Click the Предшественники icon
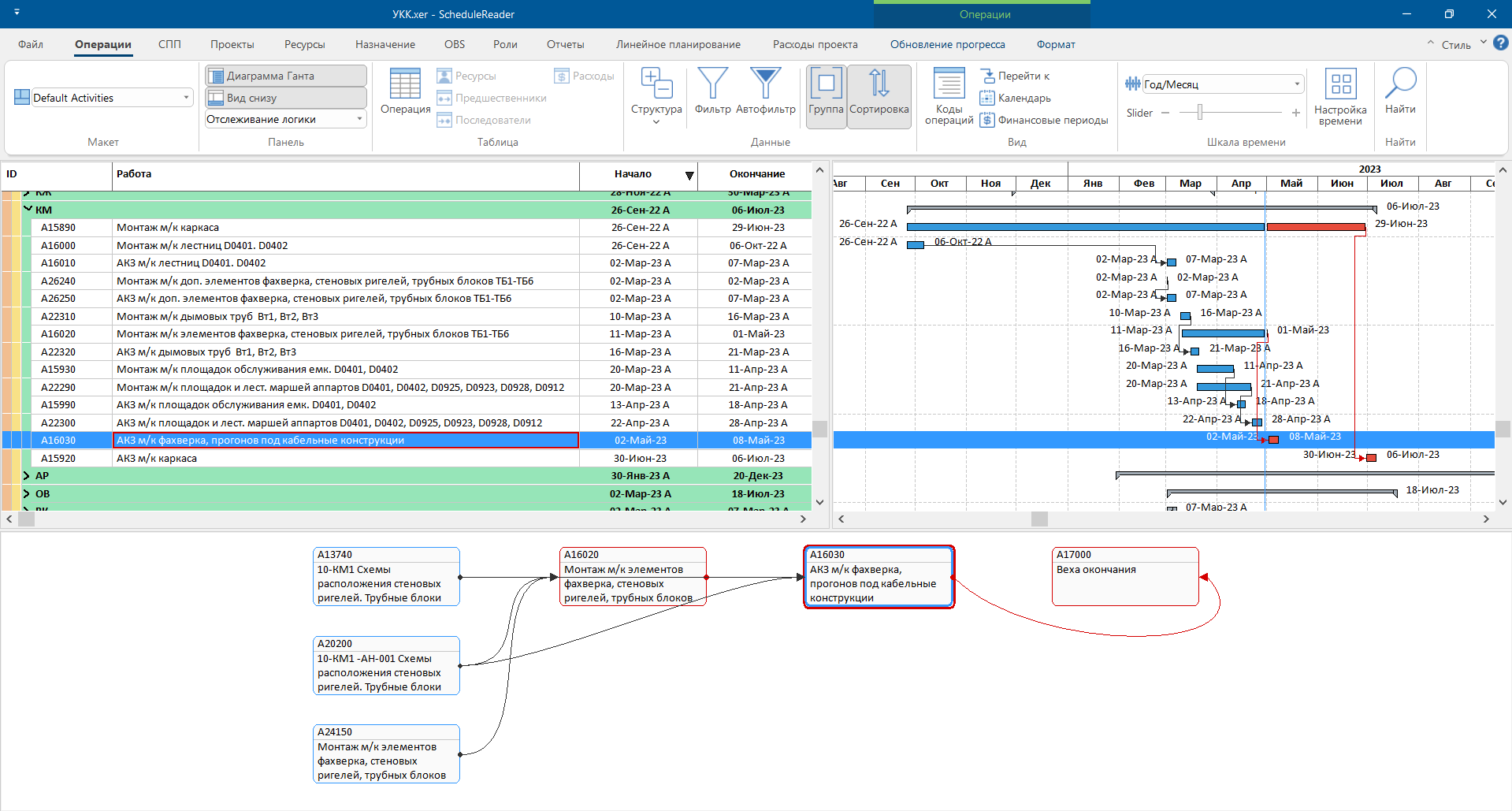This screenshot has height=811, width=1512. point(444,98)
